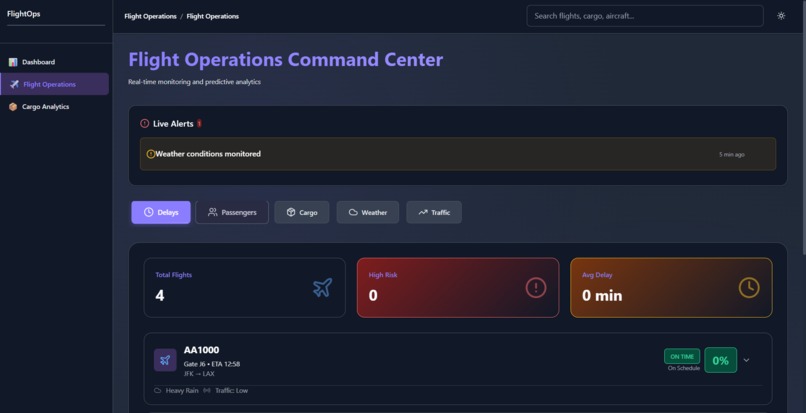Viewport: 806px width, 413px height.
Task: Switch to the Cargo tab
Action: [302, 212]
